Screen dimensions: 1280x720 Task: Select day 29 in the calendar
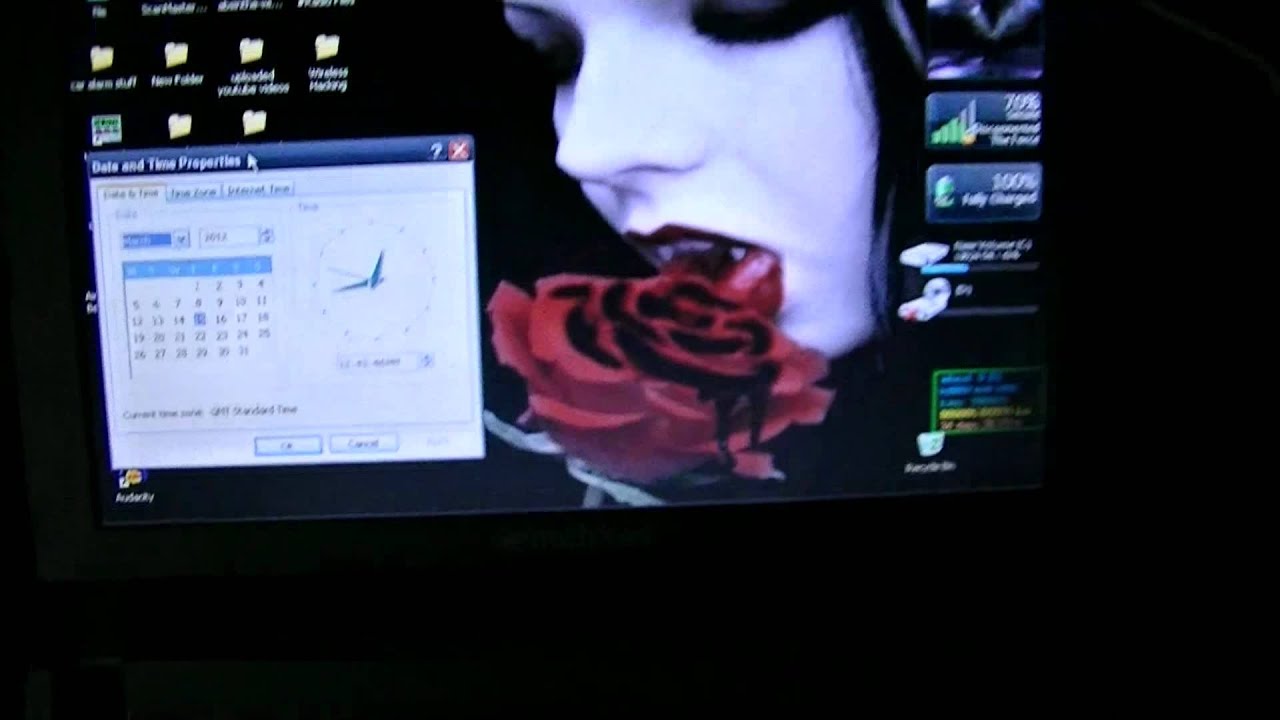click(x=202, y=353)
